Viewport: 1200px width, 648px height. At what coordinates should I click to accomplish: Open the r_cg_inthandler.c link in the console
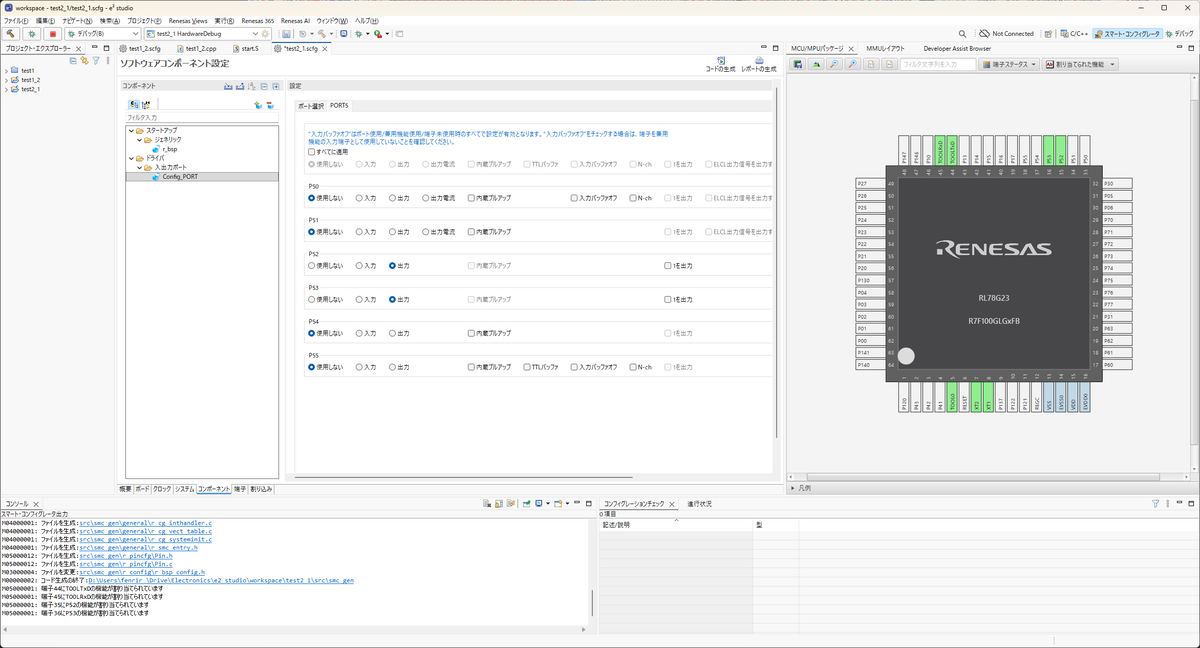click(x=146, y=523)
